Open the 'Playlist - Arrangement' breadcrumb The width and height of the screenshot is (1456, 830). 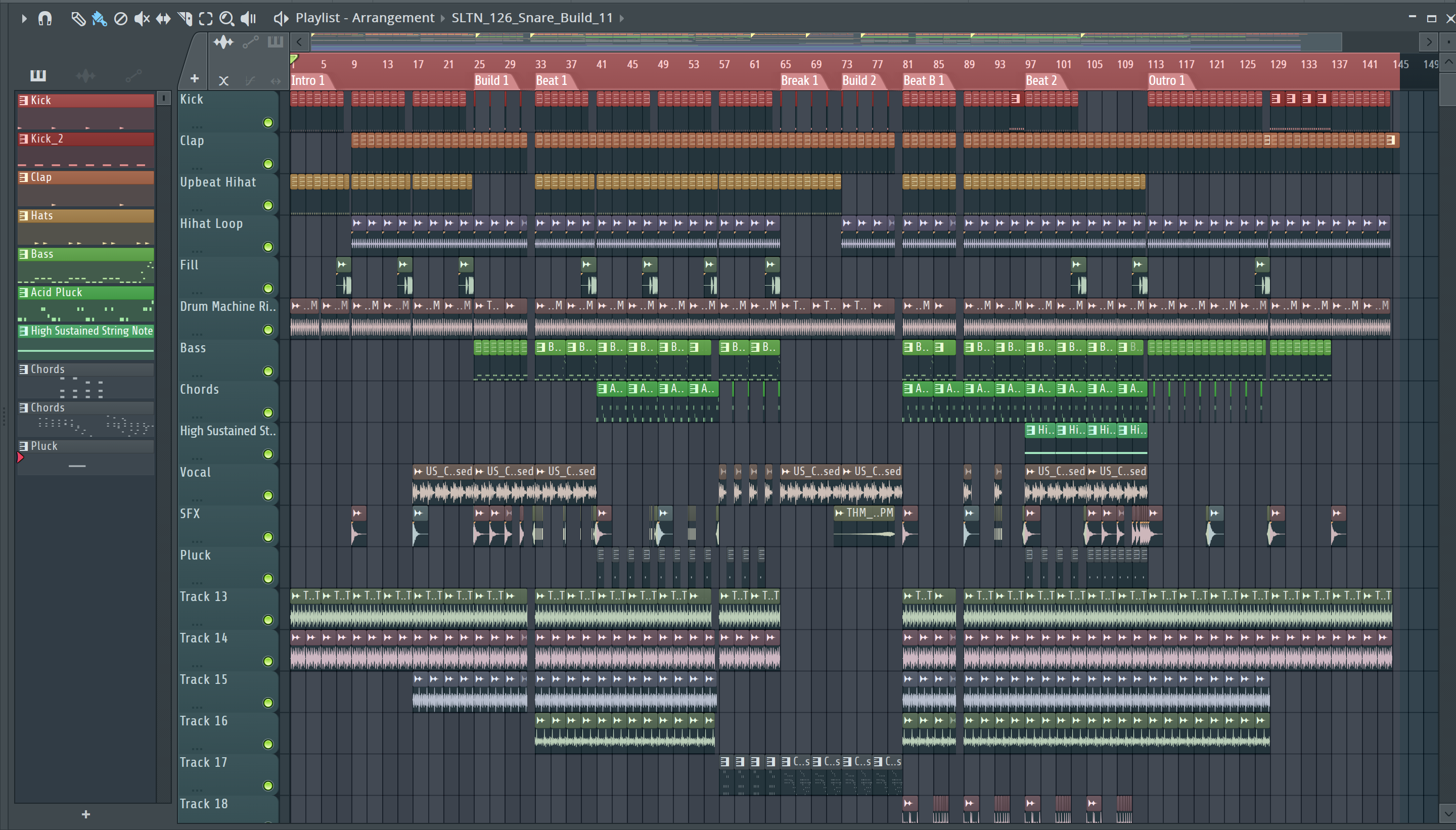pyautogui.click(x=365, y=18)
